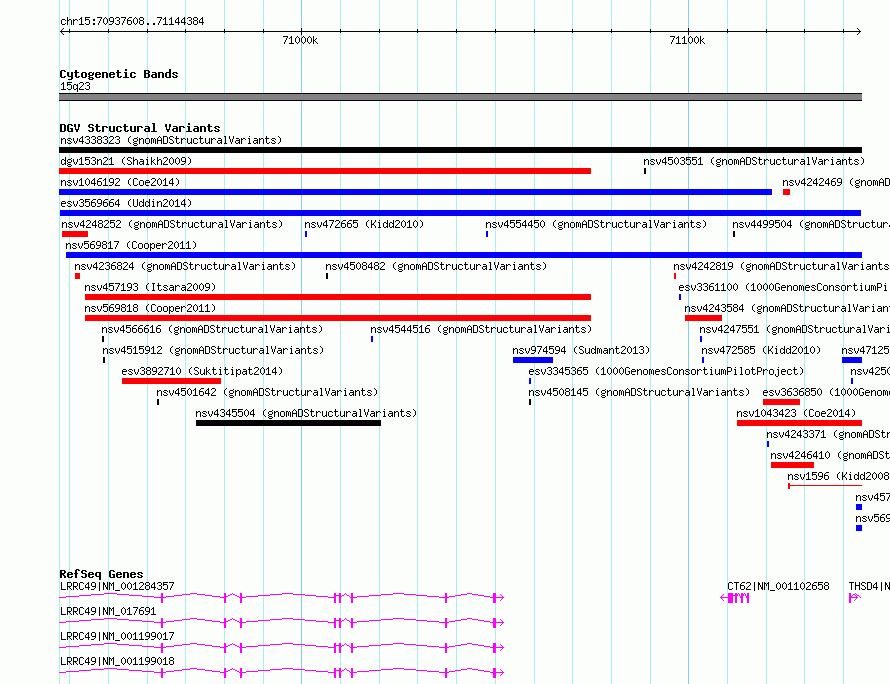Image resolution: width=890 pixels, height=684 pixels.
Task: Click the thin red nsv1596 variant line
Action: point(825,486)
